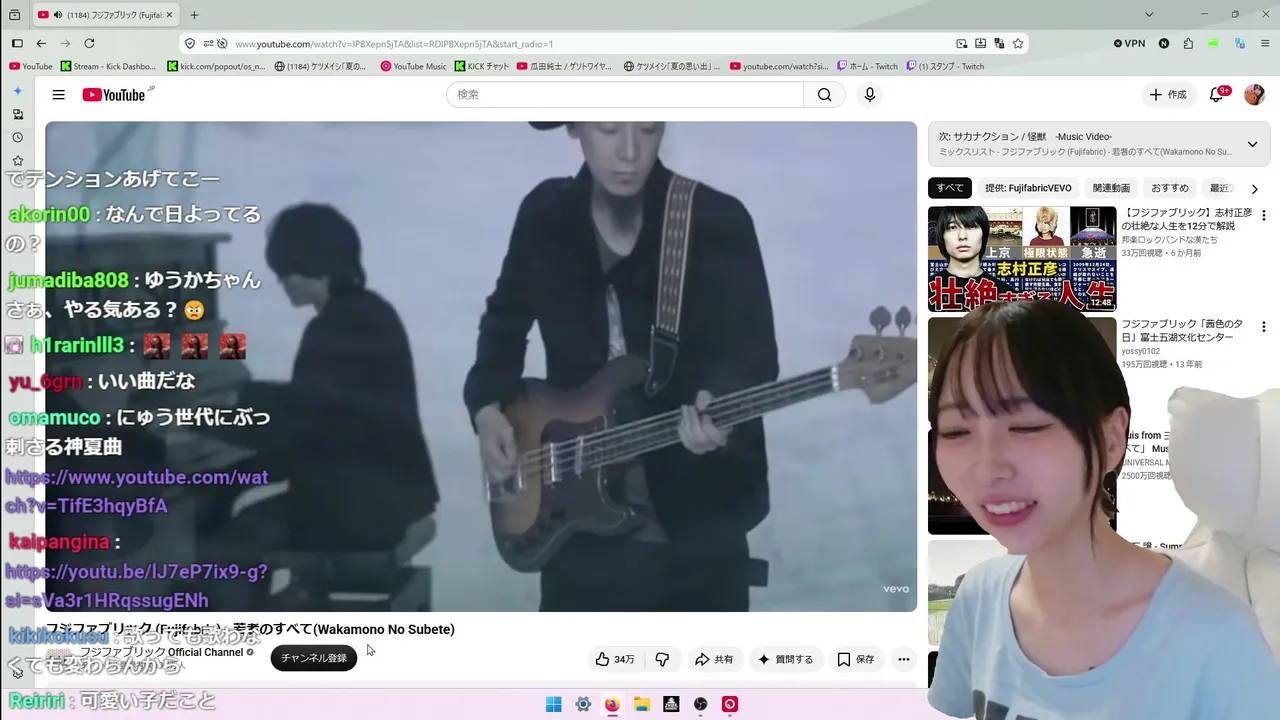
Task: Open the ホーム - Twitch bookmark
Action: click(868, 67)
